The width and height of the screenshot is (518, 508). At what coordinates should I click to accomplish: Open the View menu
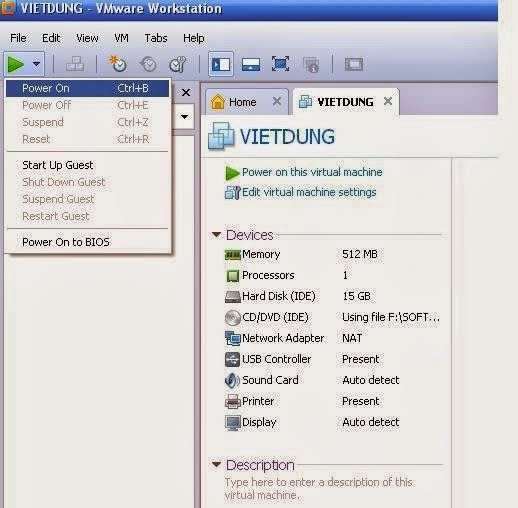click(x=87, y=38)
